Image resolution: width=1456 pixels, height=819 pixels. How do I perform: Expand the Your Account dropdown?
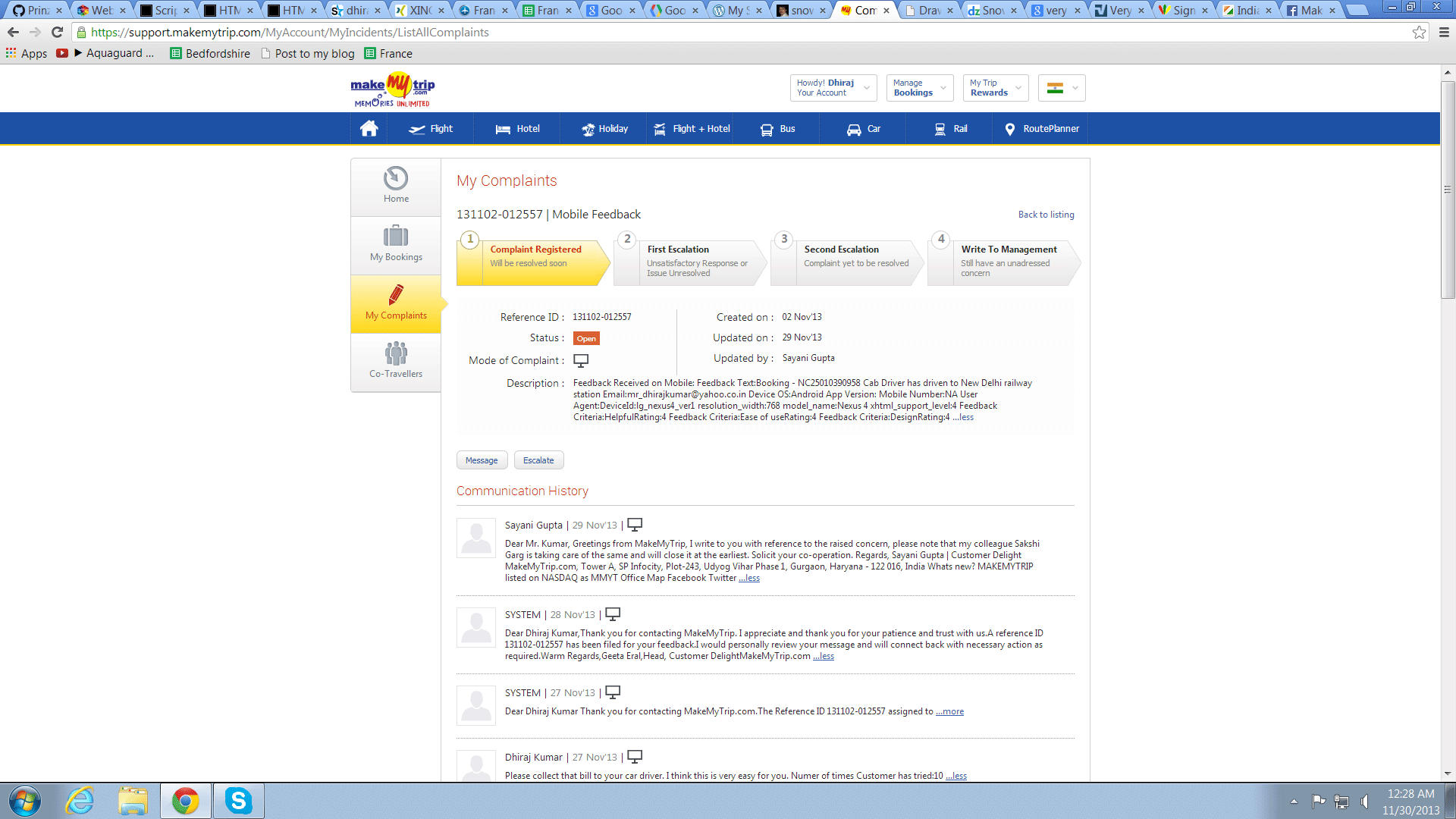(x=833, y=88)
